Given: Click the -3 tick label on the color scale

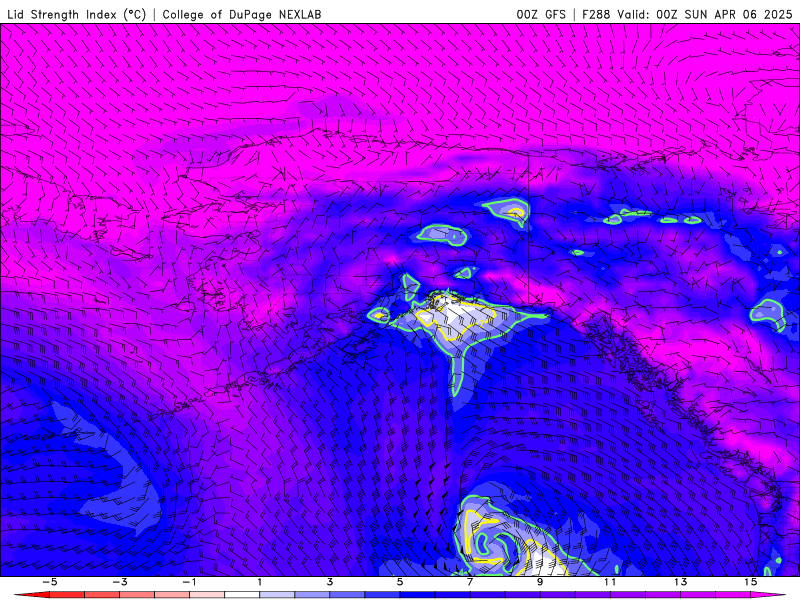Looking at the screenshot, I should [119, 582].
